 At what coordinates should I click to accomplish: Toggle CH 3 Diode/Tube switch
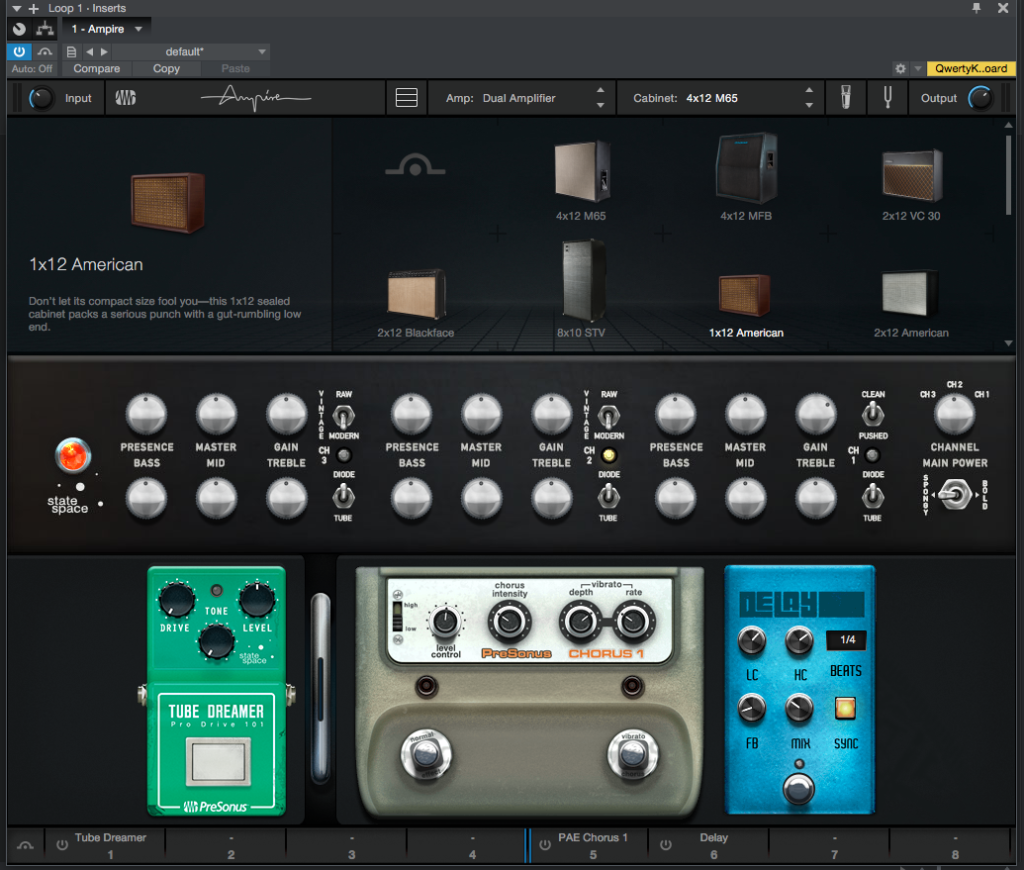[344, 497]
